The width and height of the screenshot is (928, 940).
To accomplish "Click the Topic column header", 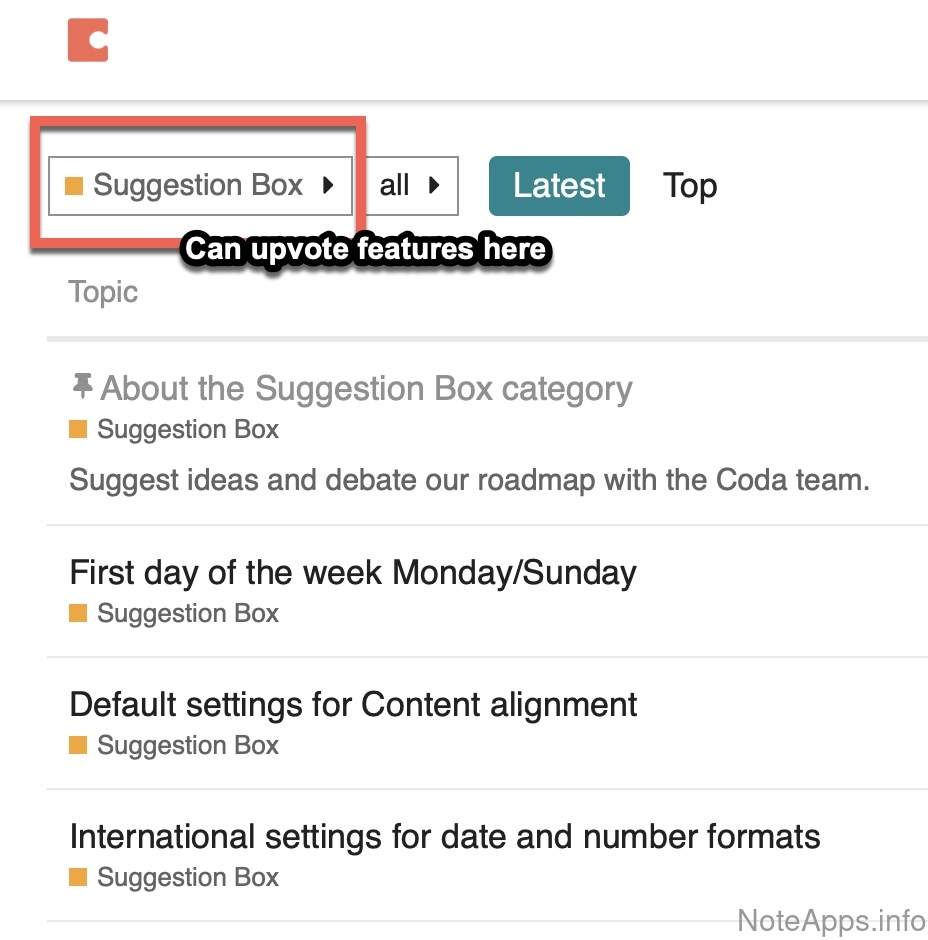I will pos(103,293).
